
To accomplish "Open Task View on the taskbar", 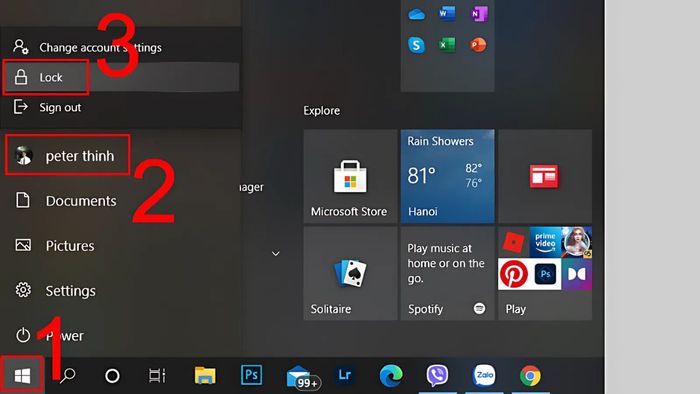I will pos(157,376).
